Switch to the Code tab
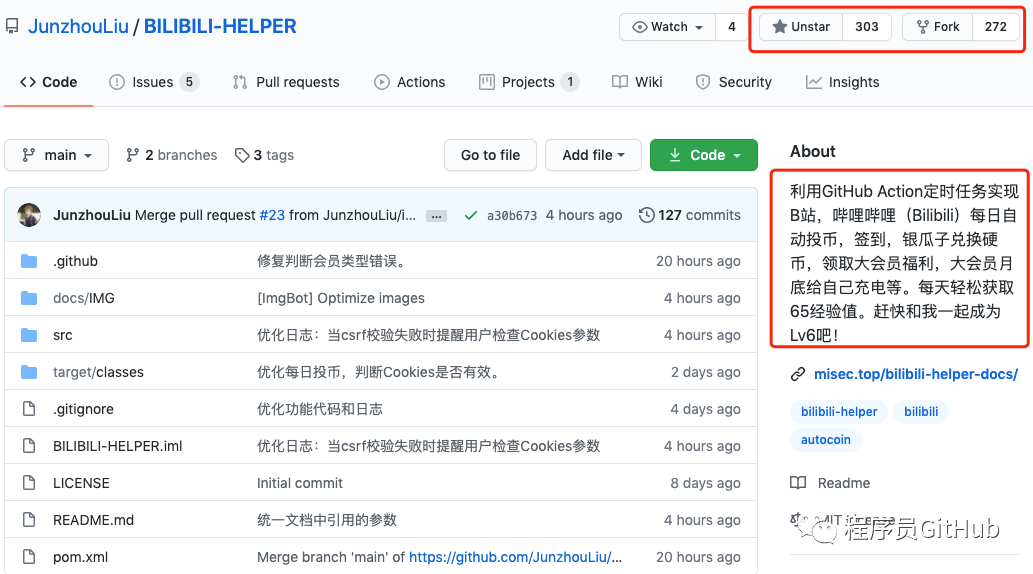The image size is (1033, 574). pyautogui.click(x=49, y=82)
